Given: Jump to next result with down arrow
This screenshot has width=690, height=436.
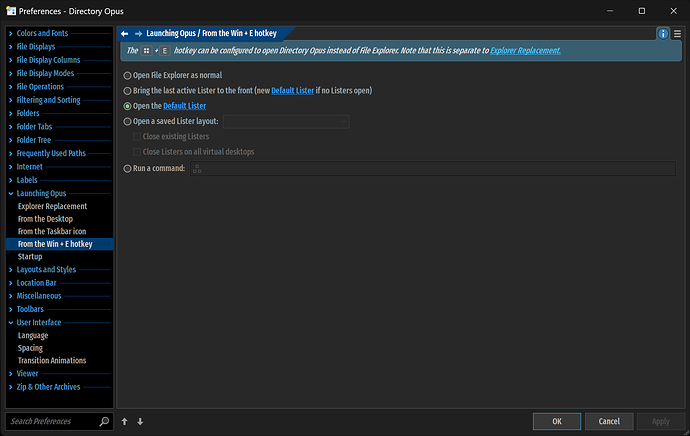Looking at the screenshot, I should [x=140, y=421].
